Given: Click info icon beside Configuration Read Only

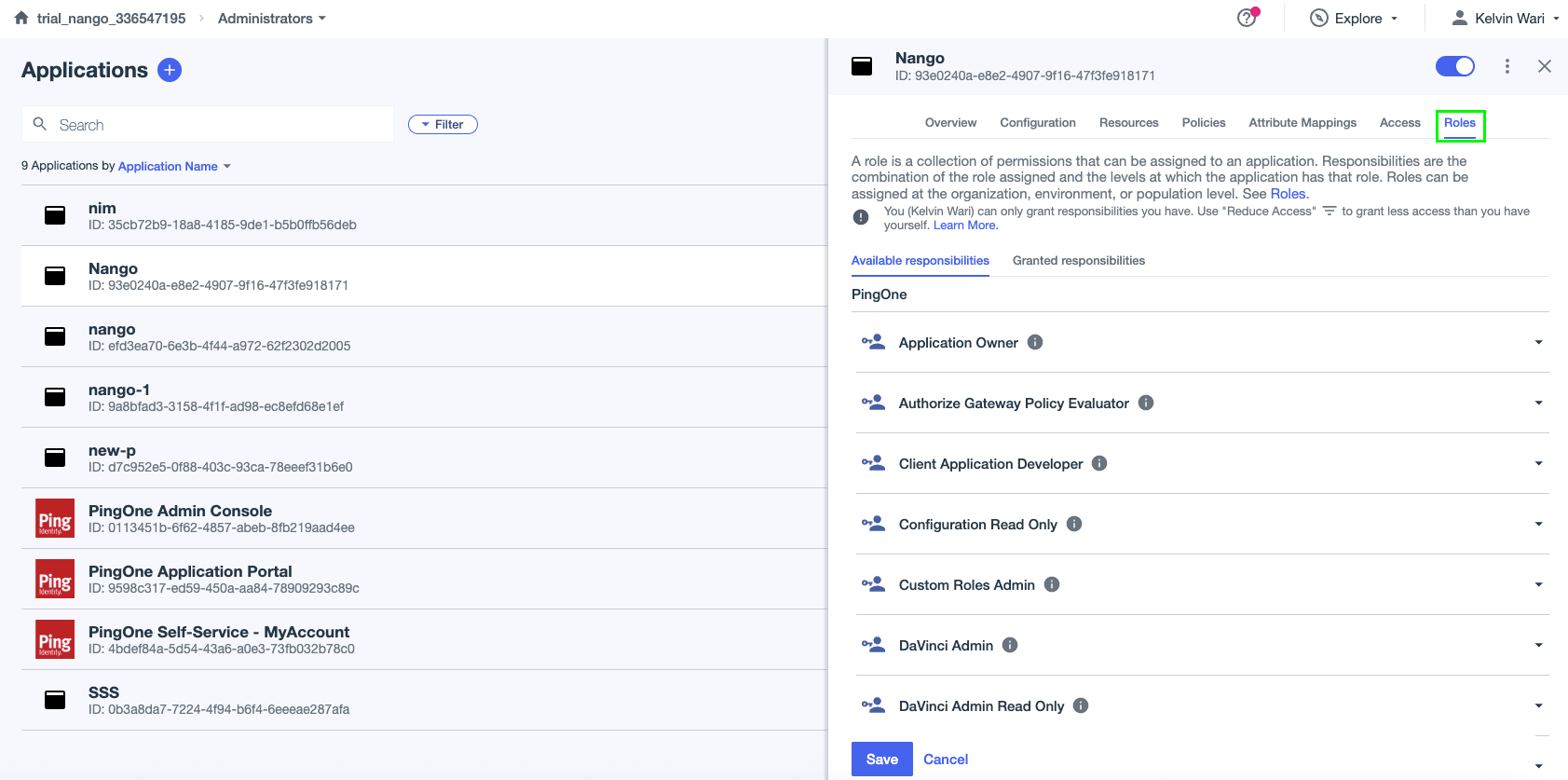Looking at the screenshot, I should 1074,524.
